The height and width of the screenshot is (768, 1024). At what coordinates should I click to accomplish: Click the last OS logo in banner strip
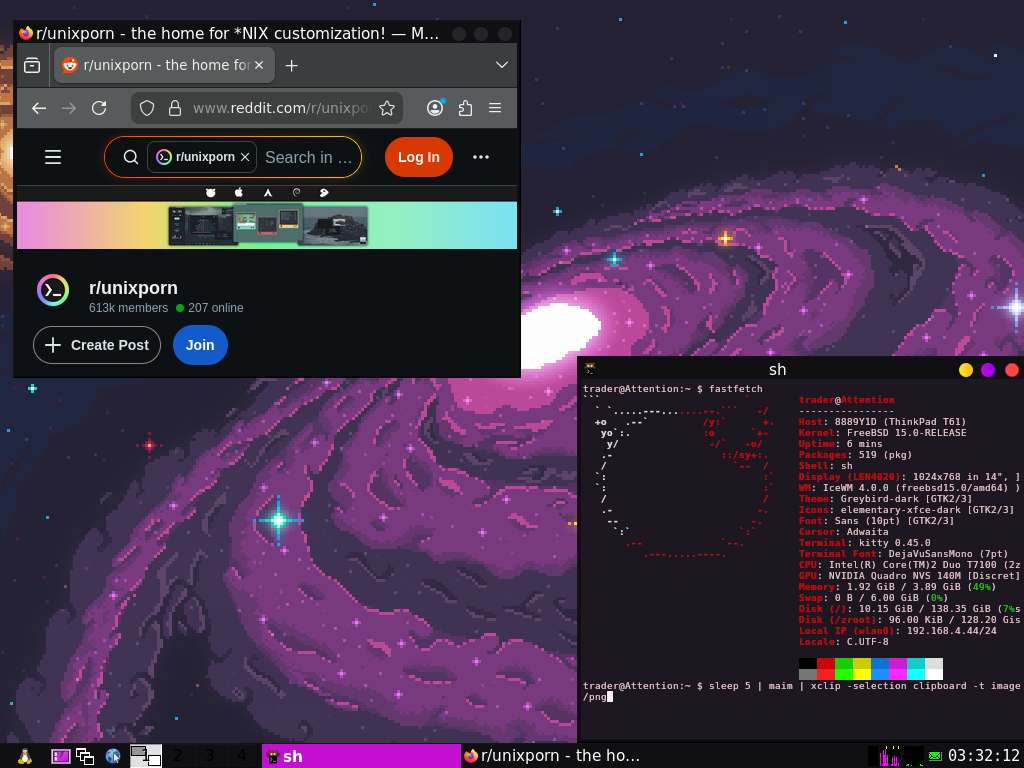point(324,193)
